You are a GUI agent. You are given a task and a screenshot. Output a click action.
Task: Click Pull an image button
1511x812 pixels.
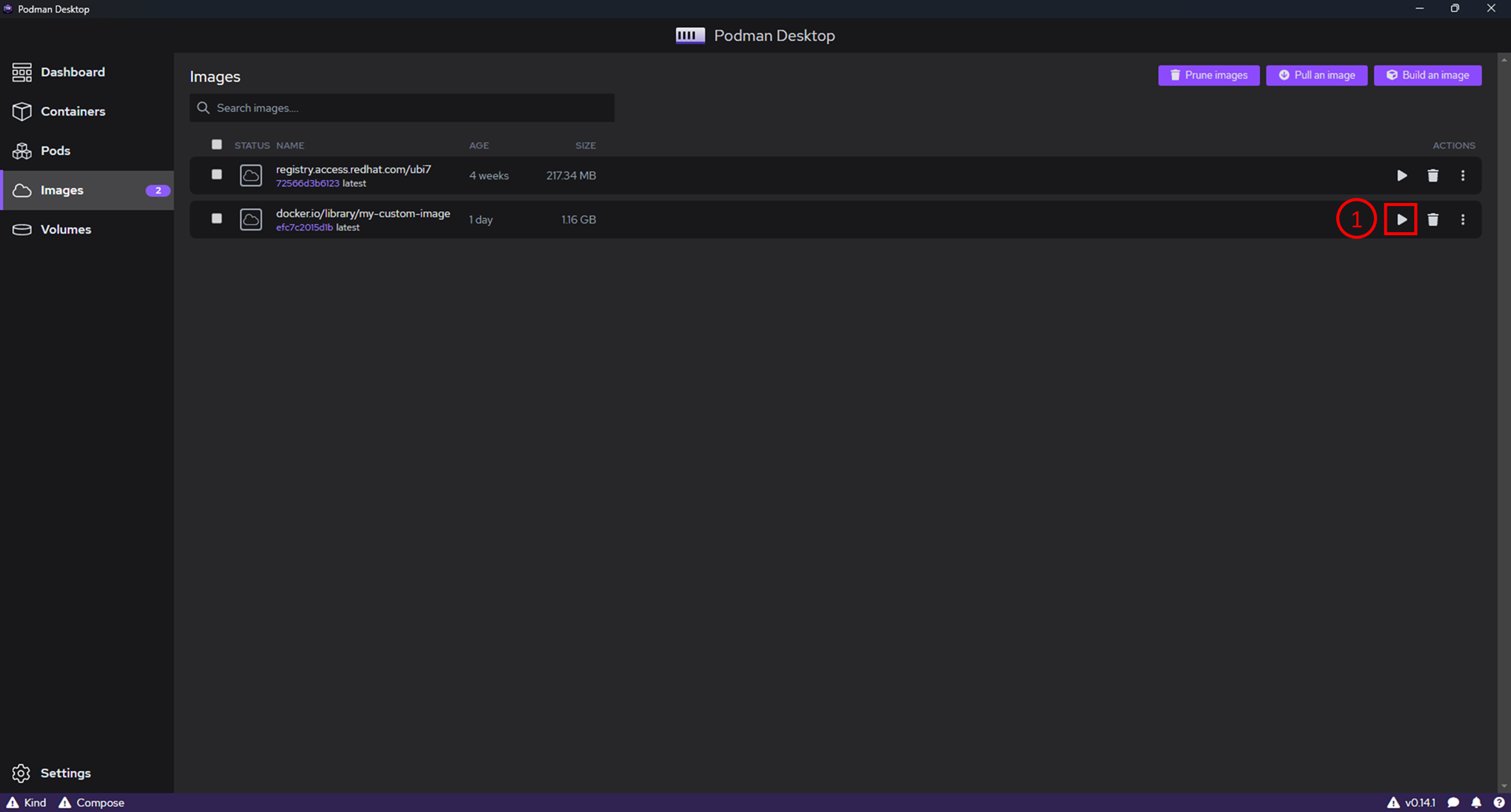(x=1317, y=76)
